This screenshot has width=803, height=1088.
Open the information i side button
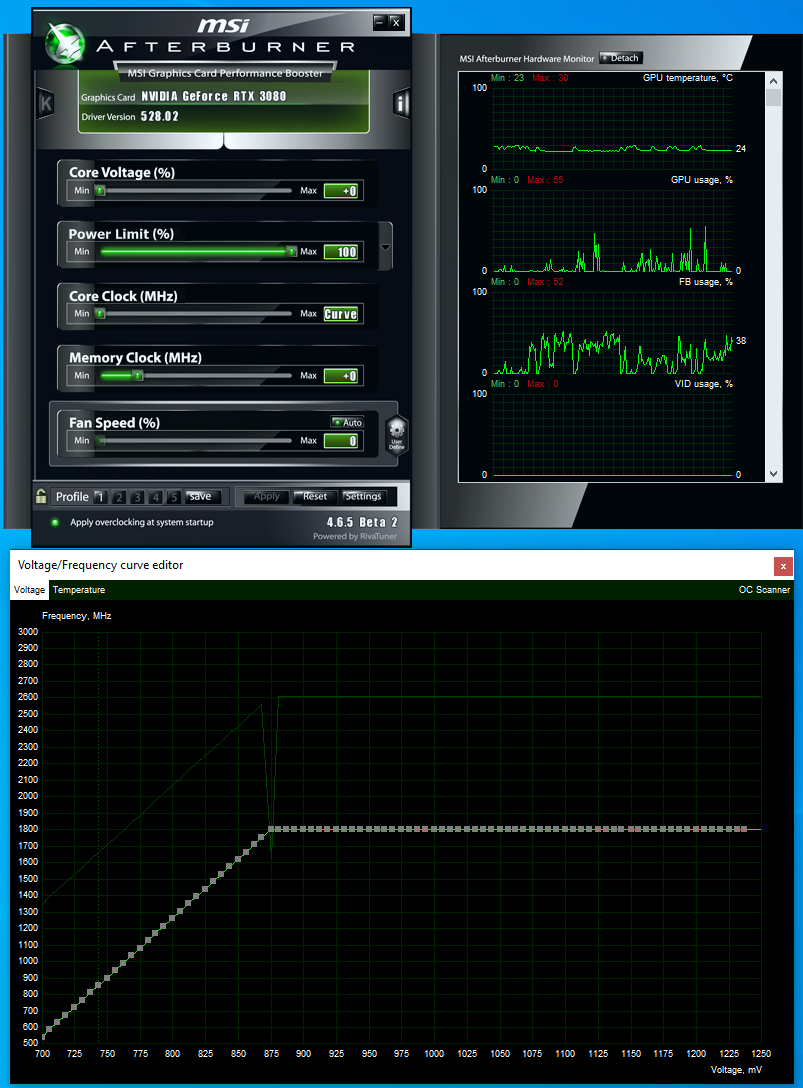pos(400,103)
